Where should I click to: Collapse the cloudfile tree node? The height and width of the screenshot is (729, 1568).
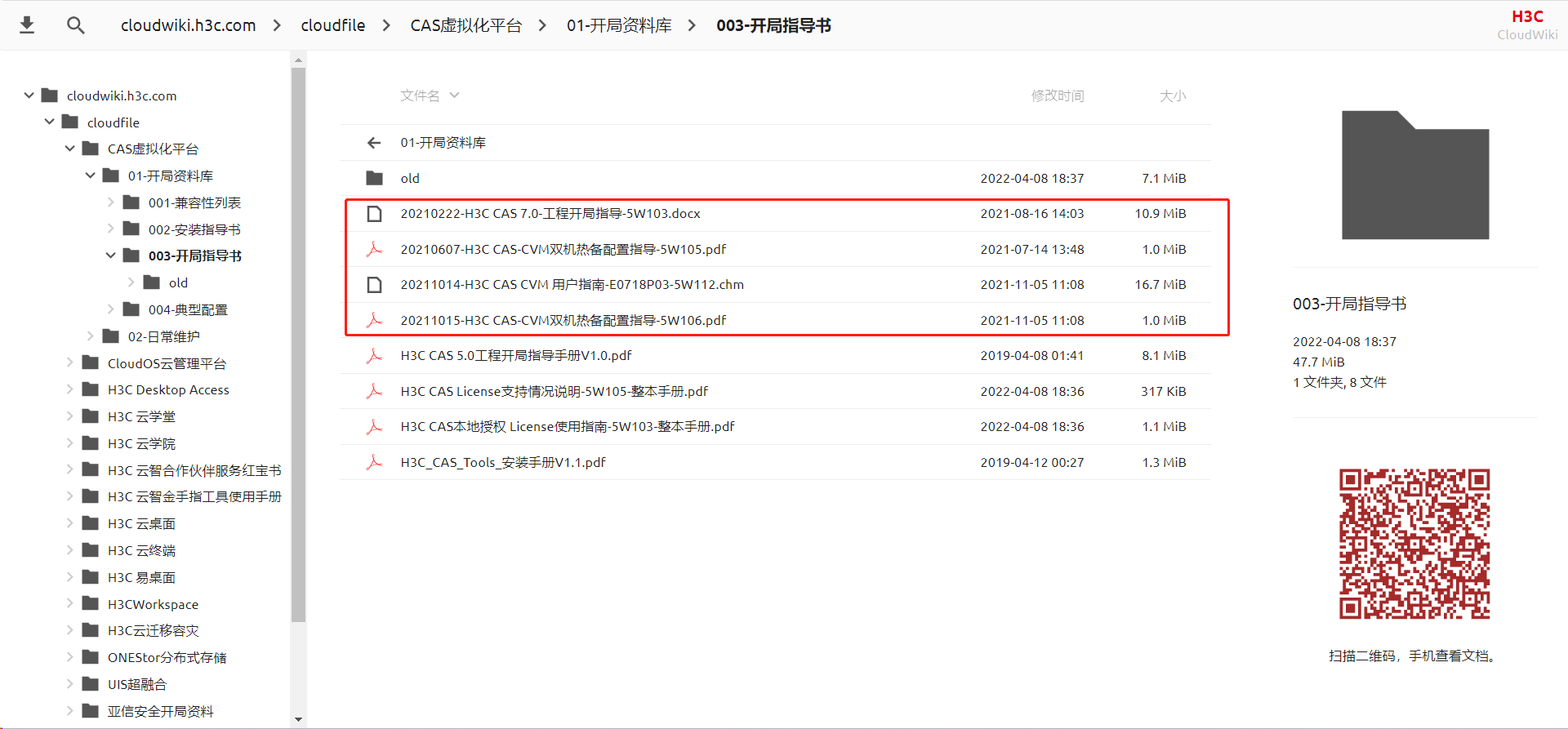click(x=49, y=122)
